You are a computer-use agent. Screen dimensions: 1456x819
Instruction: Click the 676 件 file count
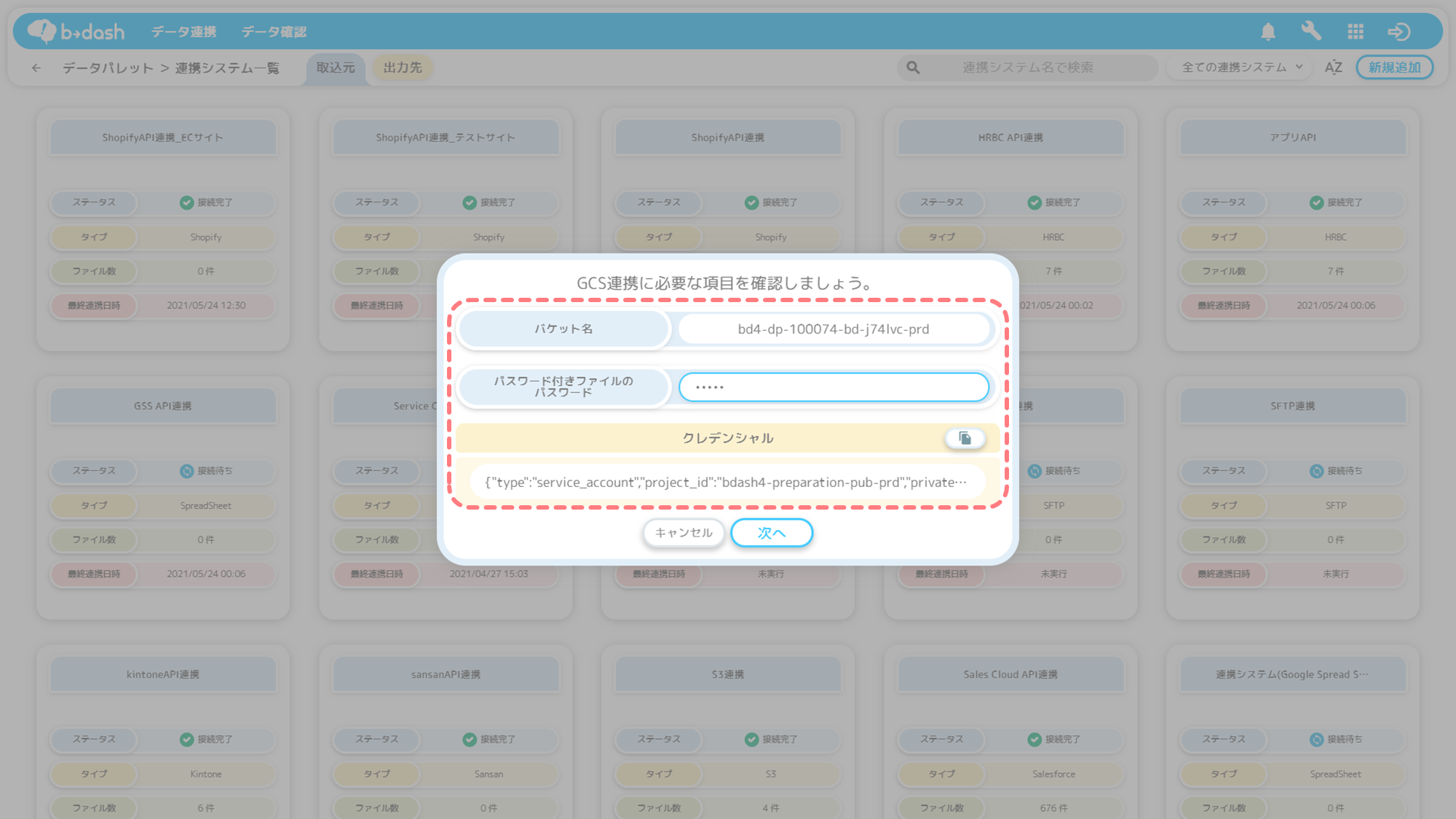click(x=1053, y=808)
